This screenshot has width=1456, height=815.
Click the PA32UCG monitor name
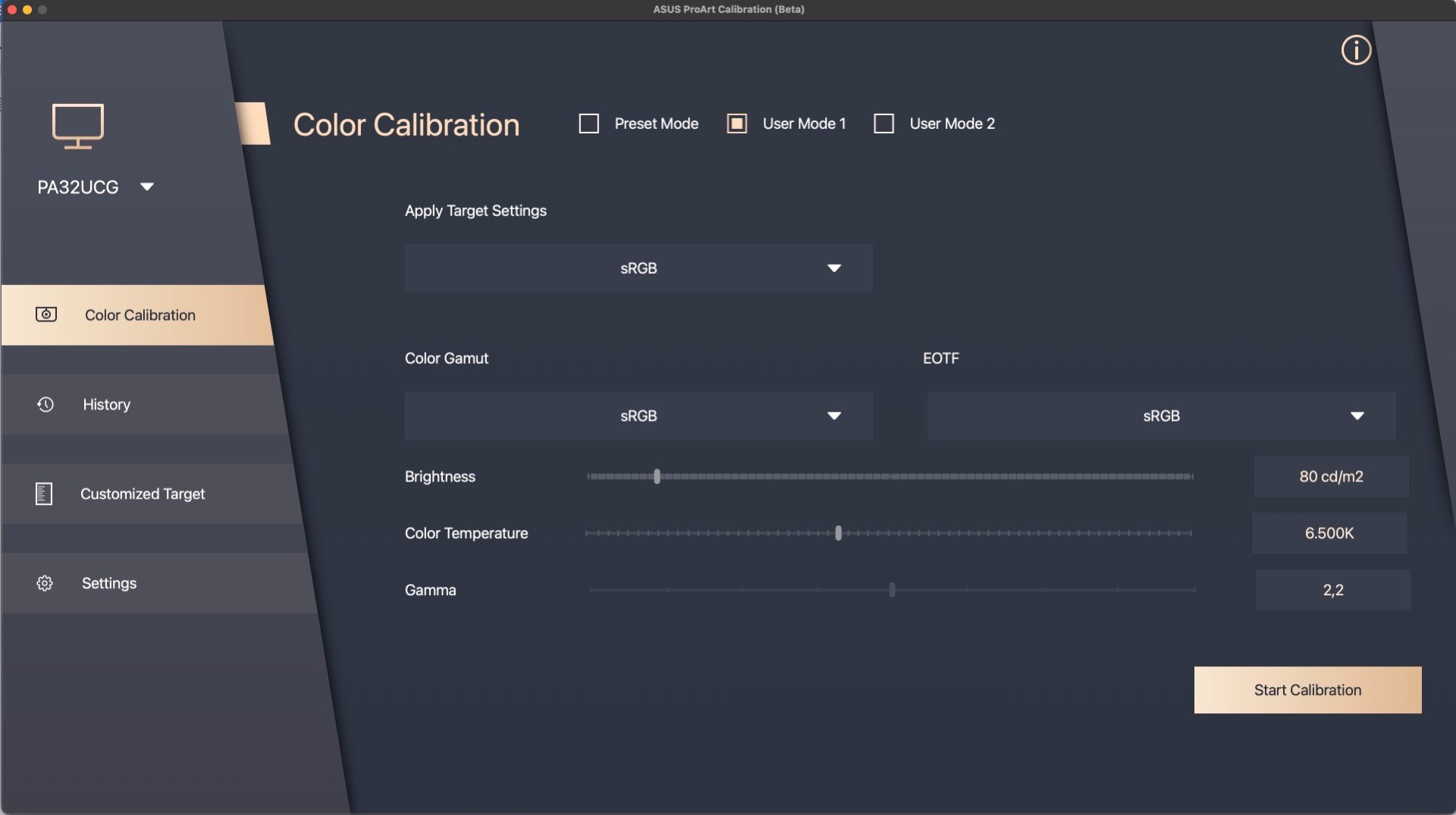pos(78,187)
